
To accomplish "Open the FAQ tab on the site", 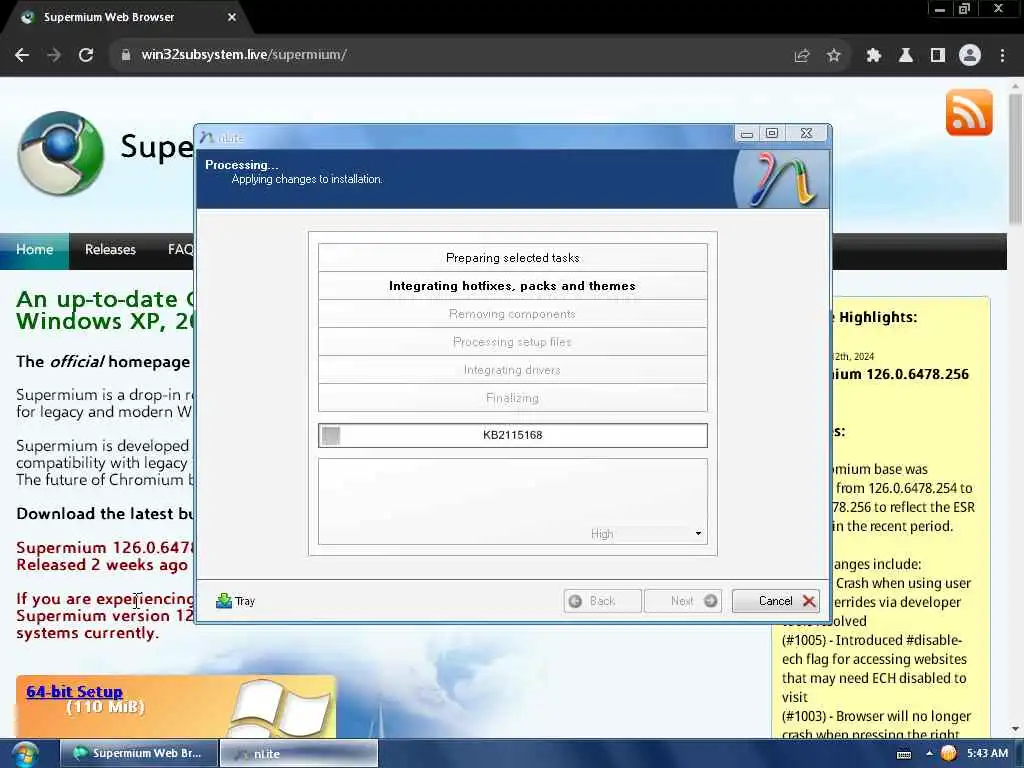I will pyautogui.click(x=178, y=250).
